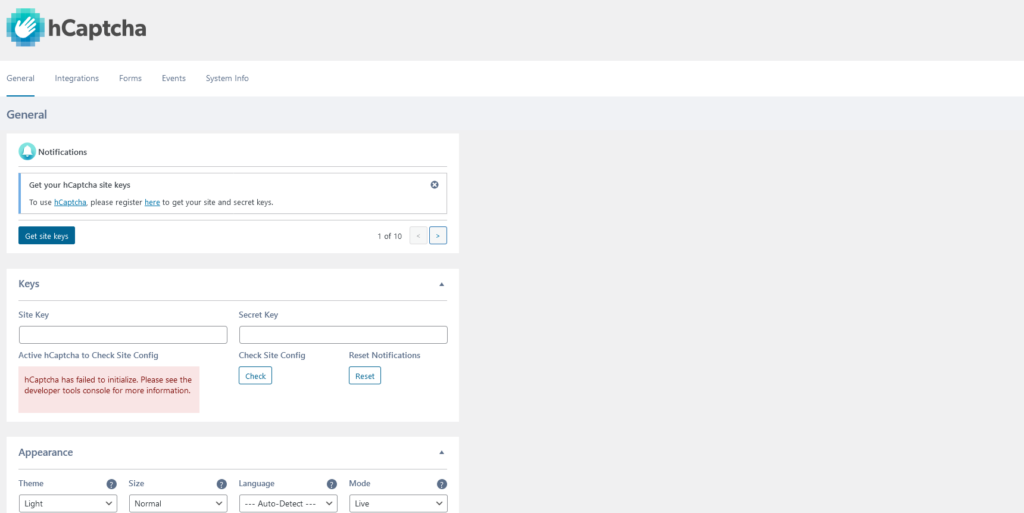Open the Mode dropdown set to Live

click(398, 504)
